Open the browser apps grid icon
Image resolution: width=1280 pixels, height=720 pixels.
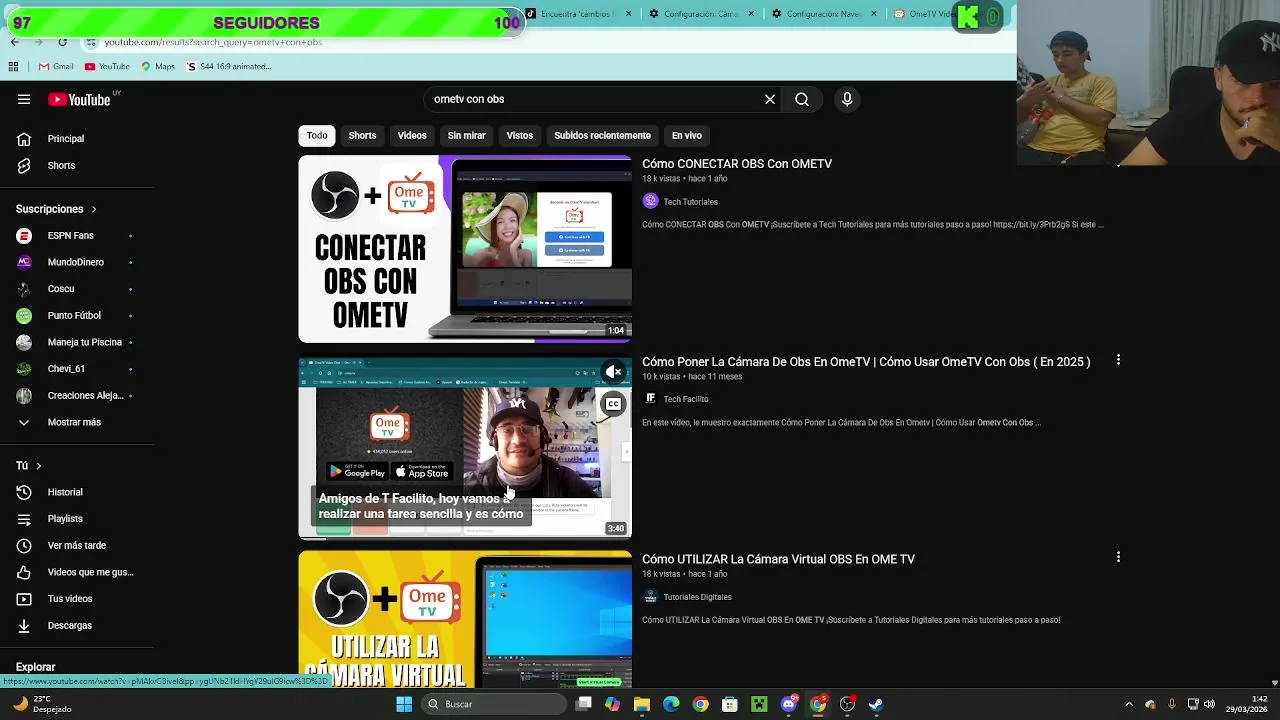[13, 67]
